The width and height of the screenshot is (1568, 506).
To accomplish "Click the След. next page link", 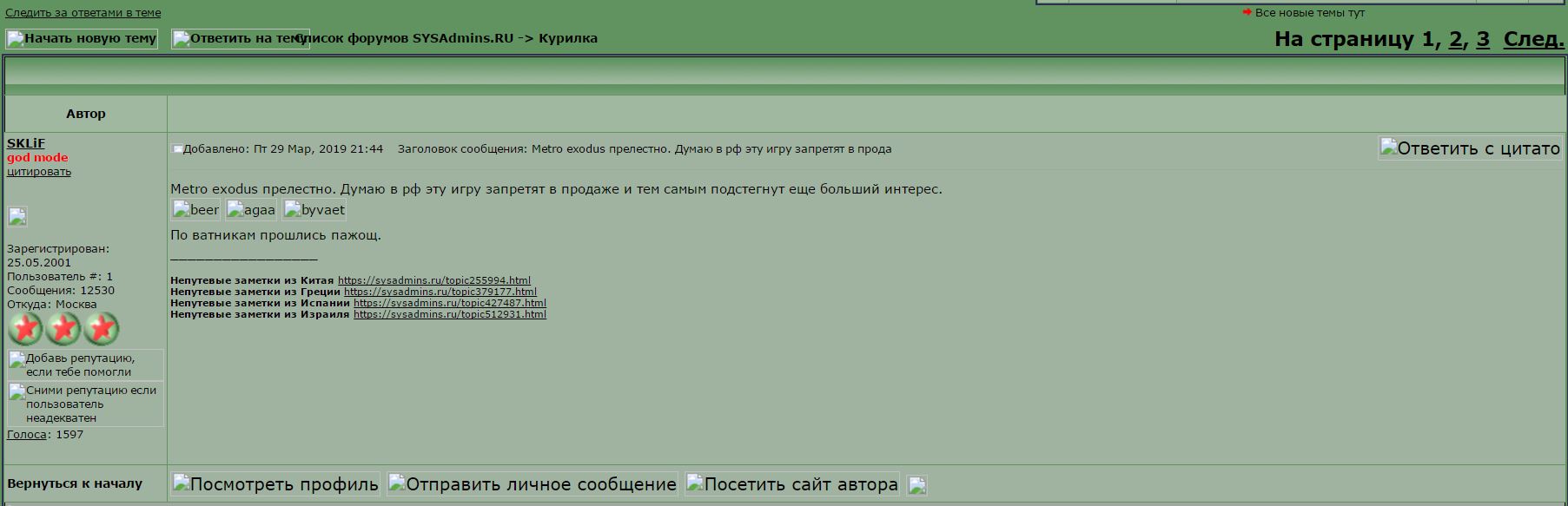I will (1533, 39).
